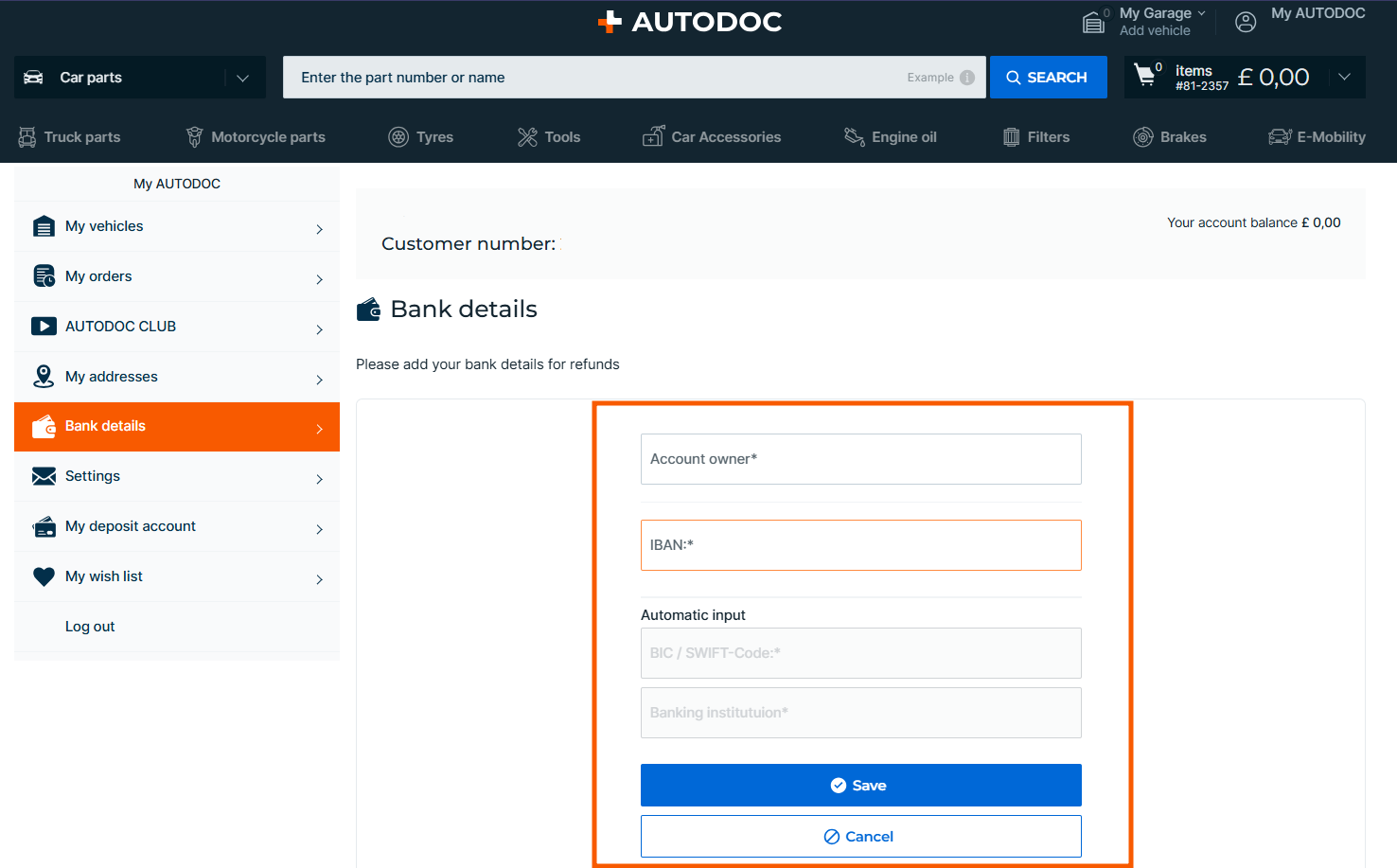Click the envelope icon beside Settings
The width and height of the screenshot is (1397, 868).
44,476
